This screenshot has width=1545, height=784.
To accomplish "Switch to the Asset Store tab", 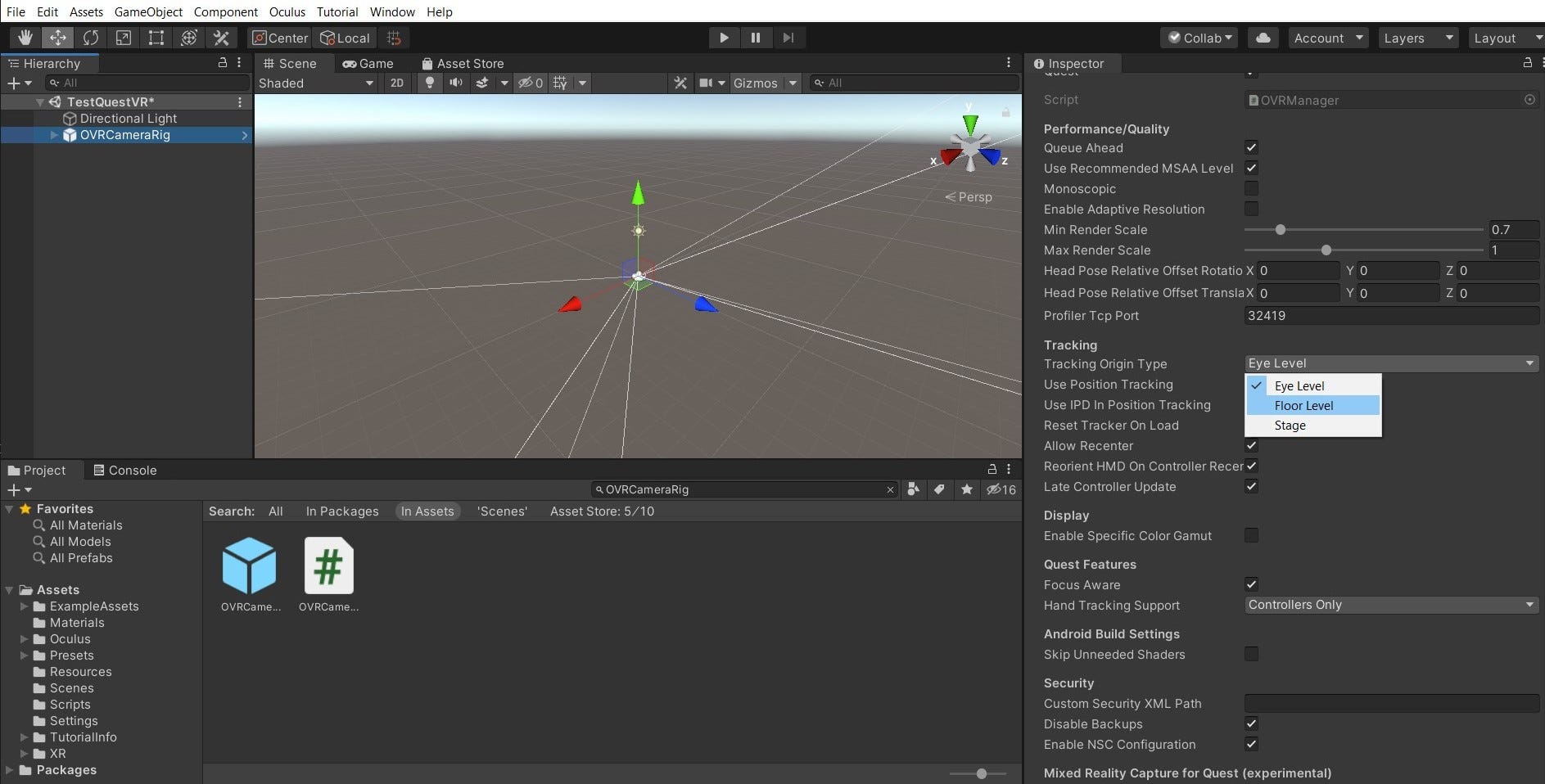I will pyautogui.click(x=463, y=63).
